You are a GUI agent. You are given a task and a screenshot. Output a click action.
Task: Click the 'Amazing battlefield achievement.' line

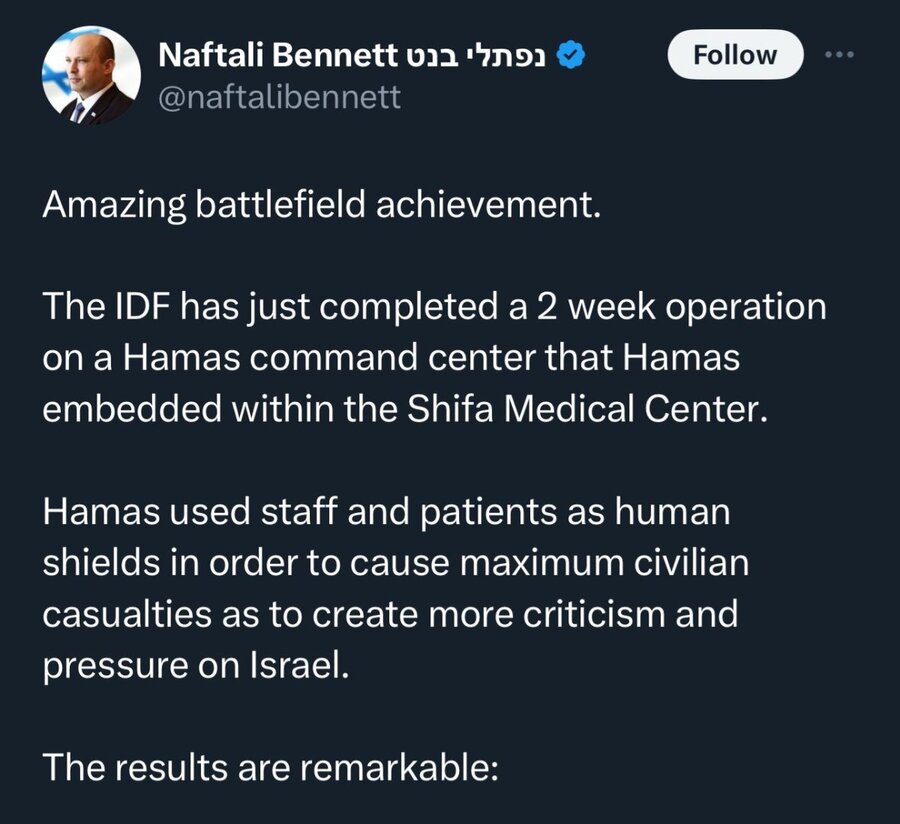pyautogui.click(x=321, y=204)
